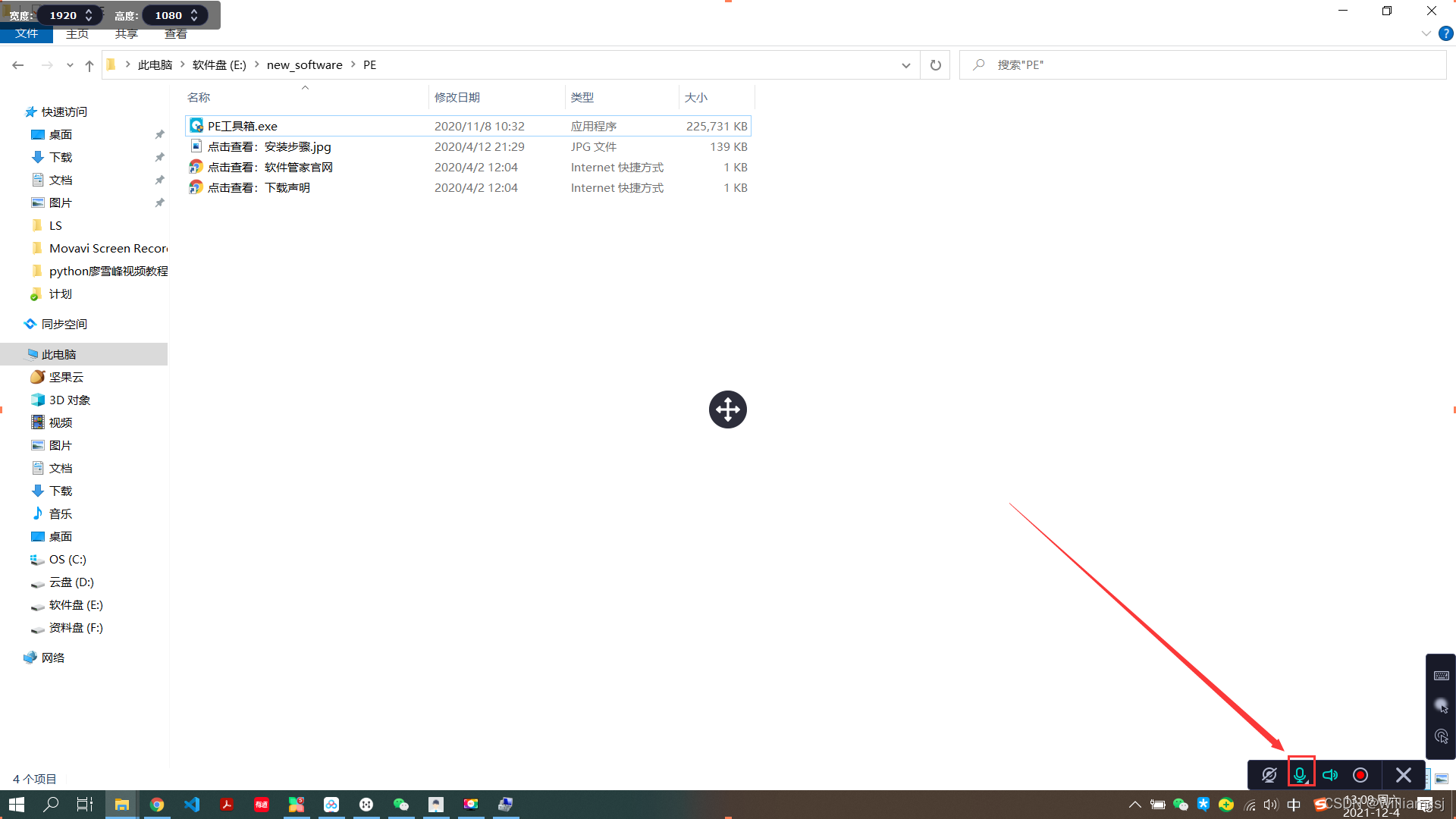Select PE工具箱.exe file
Screen dimensions: 1456x819
point(243,126)
